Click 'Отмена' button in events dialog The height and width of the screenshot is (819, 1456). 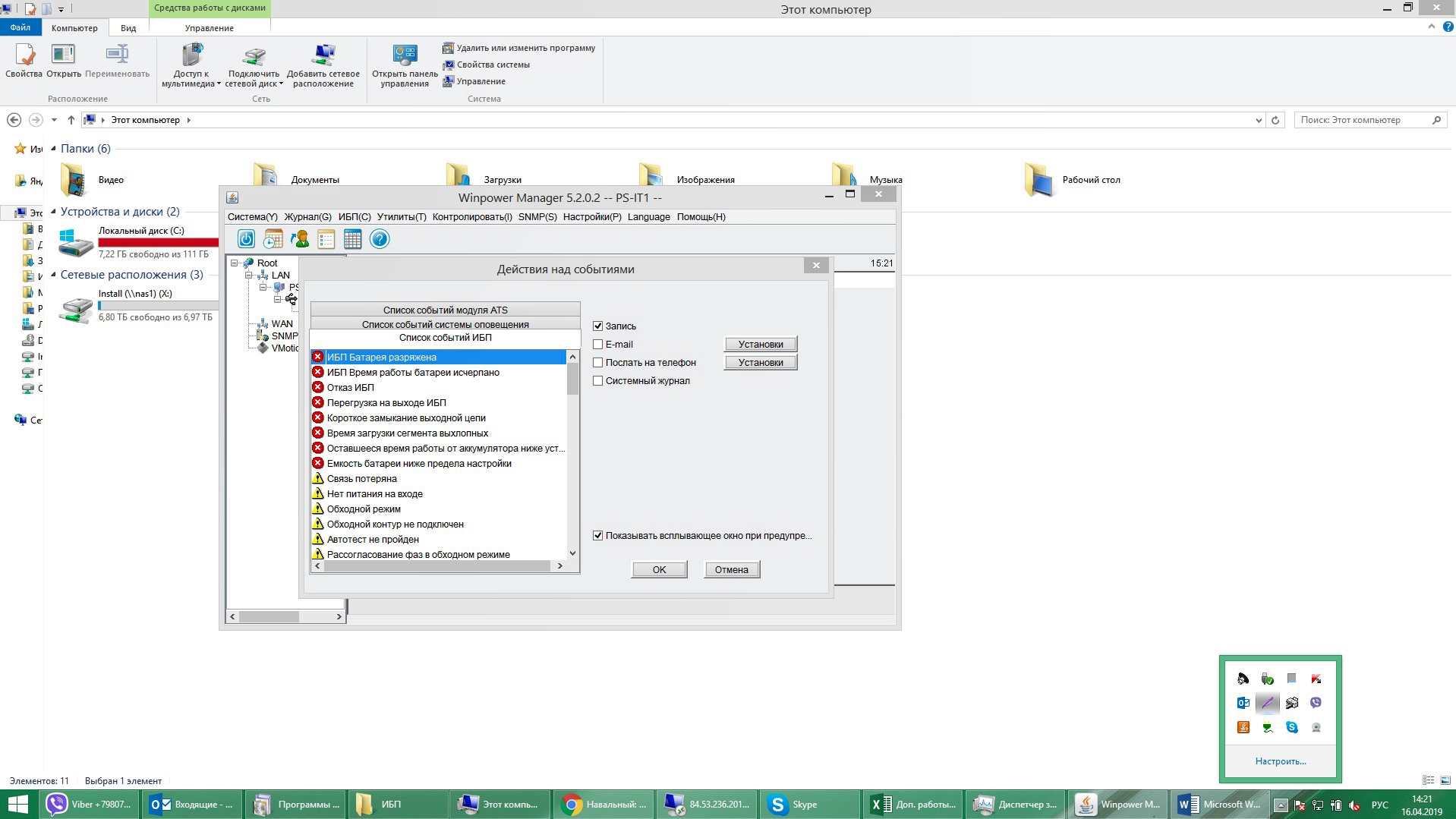pyautogui.click(x=732, y=570)
